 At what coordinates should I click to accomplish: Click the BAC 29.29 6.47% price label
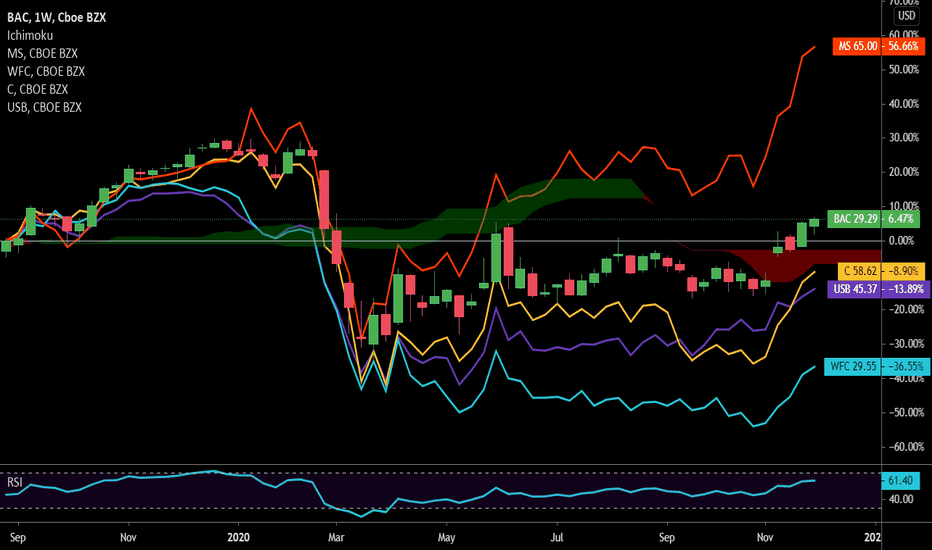[x=873, y=219]
